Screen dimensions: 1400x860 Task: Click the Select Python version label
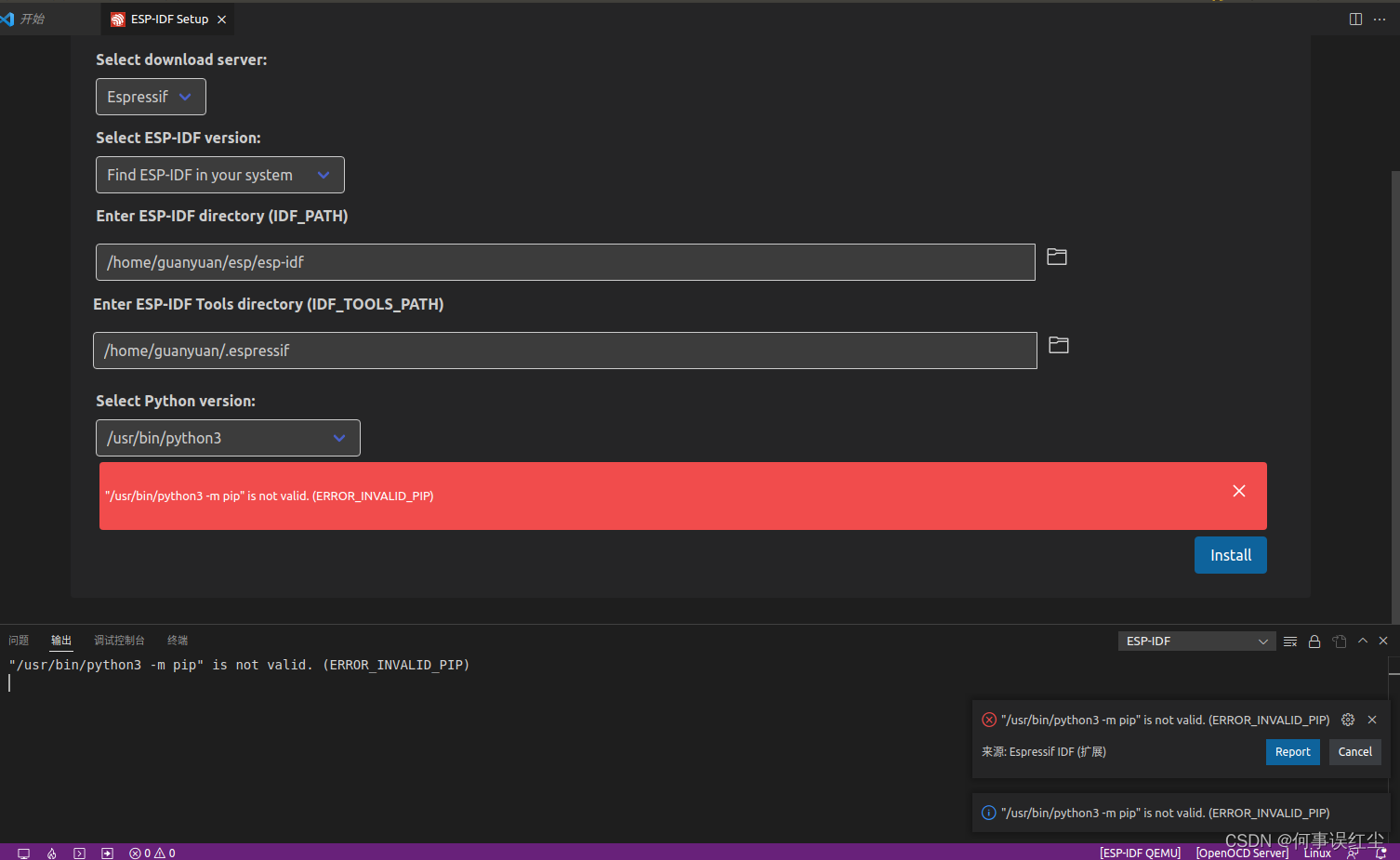coord(176,401)
